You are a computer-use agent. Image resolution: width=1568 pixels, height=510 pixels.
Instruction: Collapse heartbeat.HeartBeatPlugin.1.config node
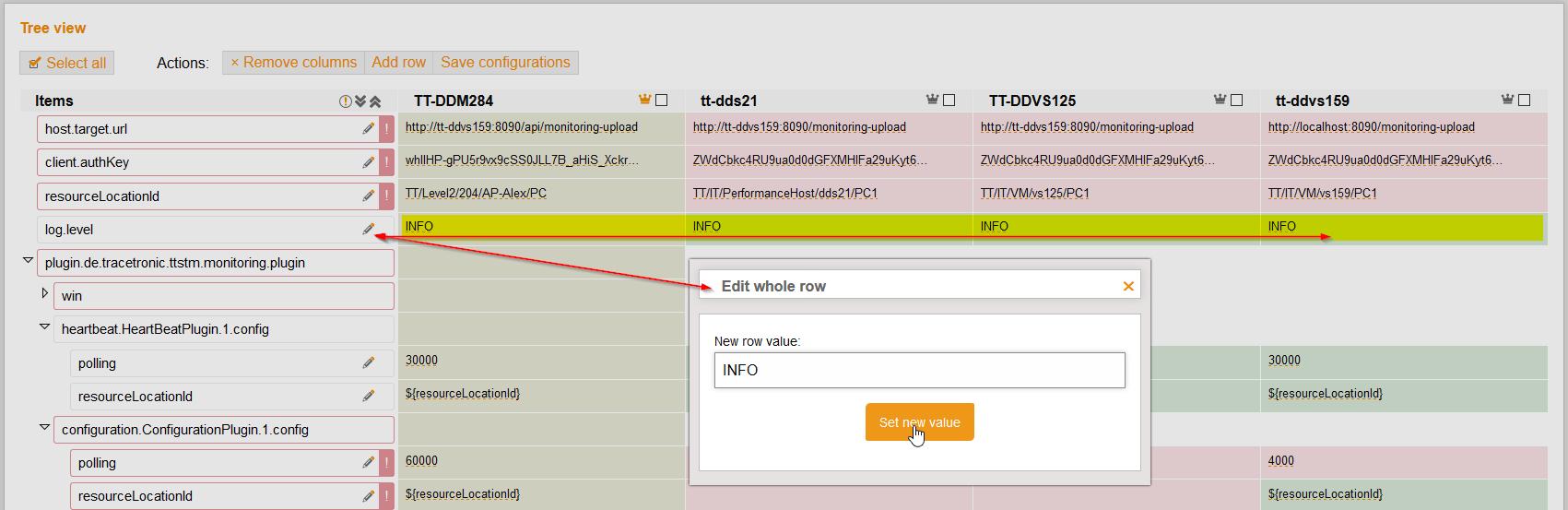(x=44, y=326)
